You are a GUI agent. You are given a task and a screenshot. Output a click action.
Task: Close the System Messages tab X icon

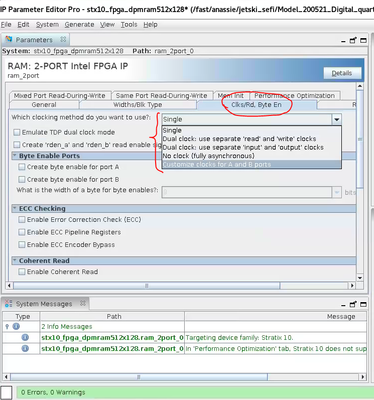83,303
